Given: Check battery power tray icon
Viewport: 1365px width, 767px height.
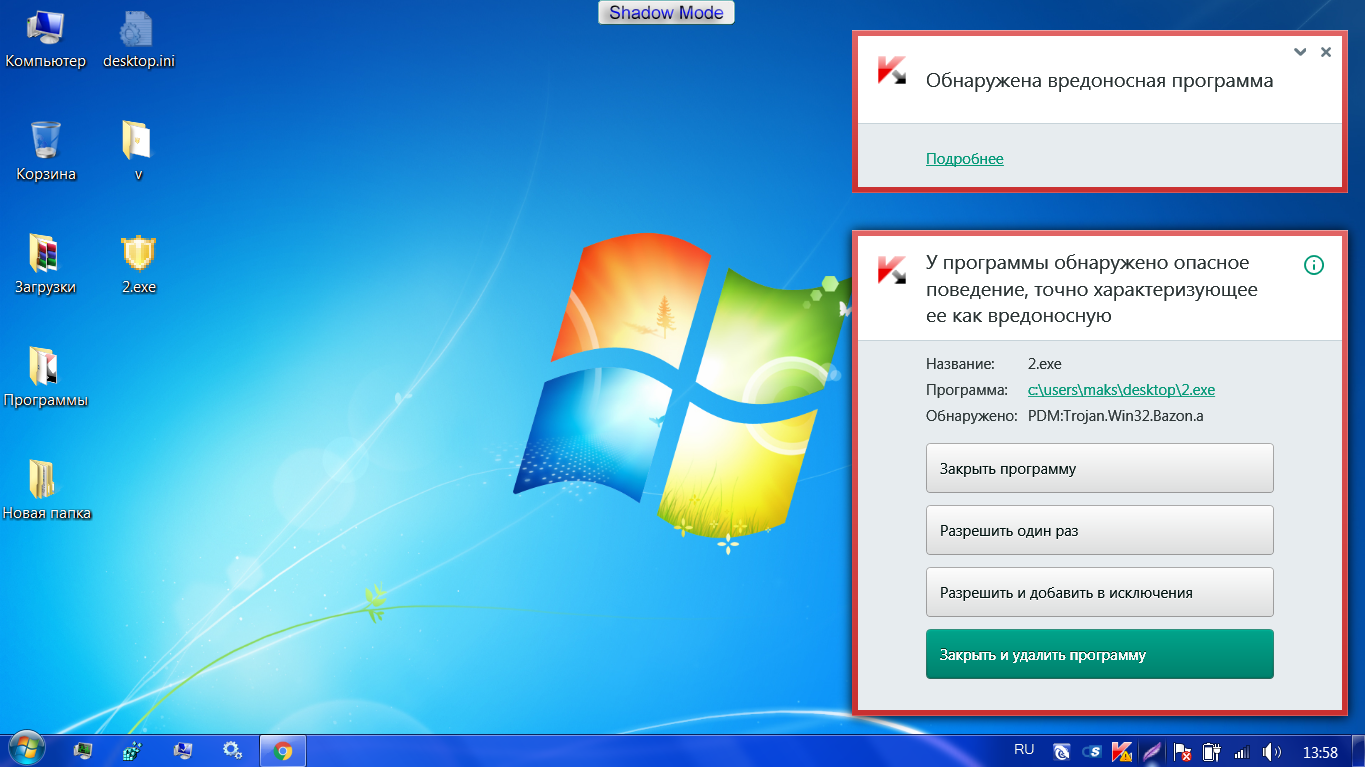Looking at the screenshot, I should tap(1211, 751).
